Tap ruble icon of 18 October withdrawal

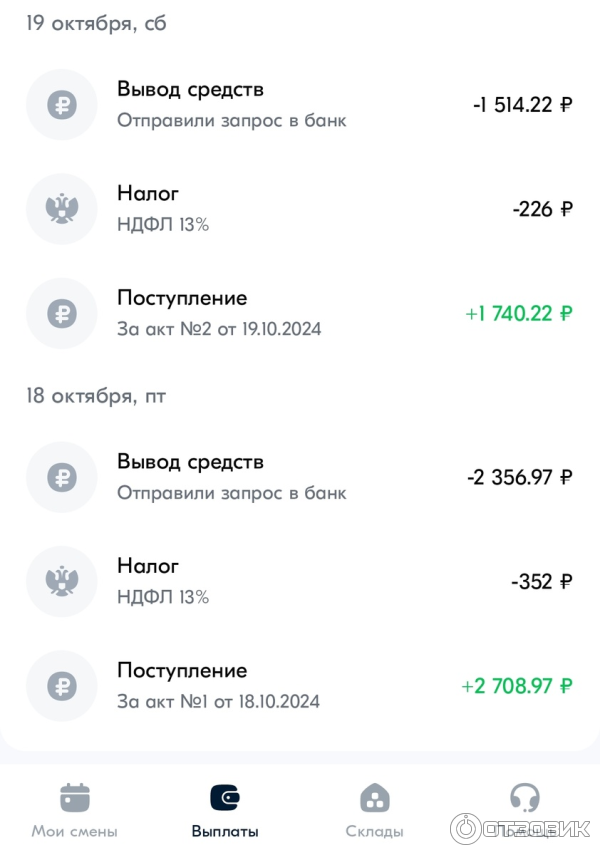click(62, 477)
